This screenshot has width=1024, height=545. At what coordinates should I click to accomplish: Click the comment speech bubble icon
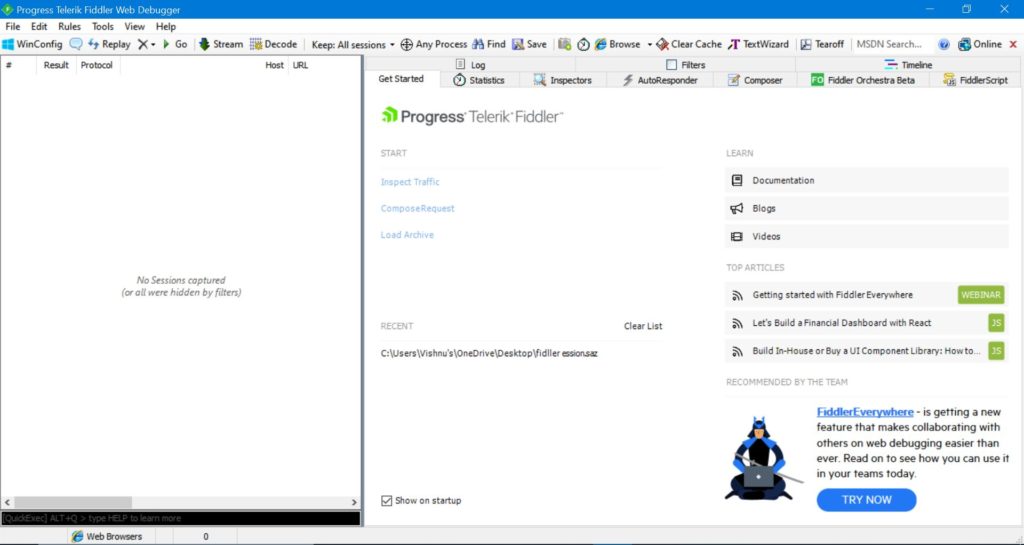[x=76, y=44]
